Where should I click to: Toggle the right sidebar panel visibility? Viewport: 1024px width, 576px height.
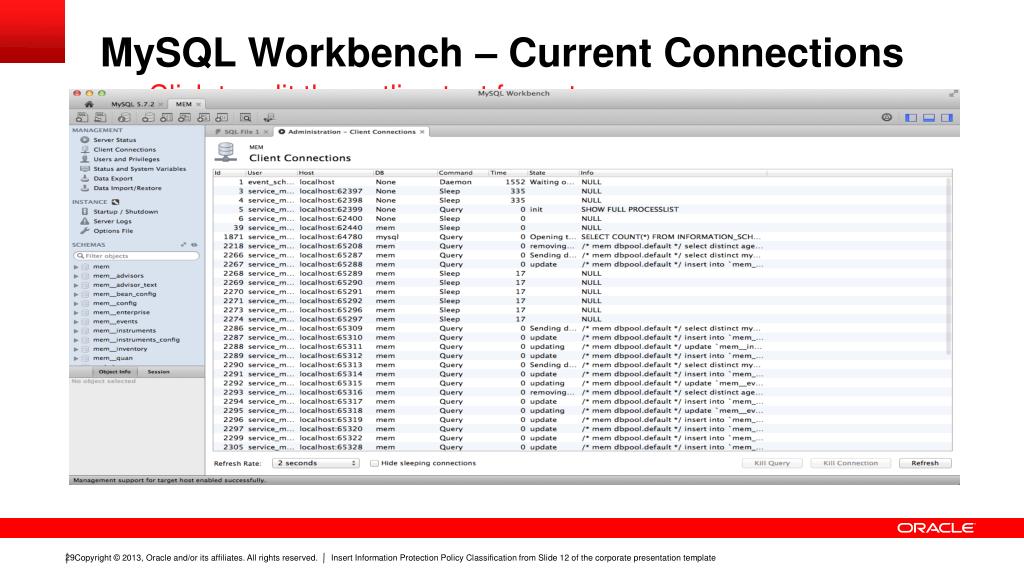[947, 118]
